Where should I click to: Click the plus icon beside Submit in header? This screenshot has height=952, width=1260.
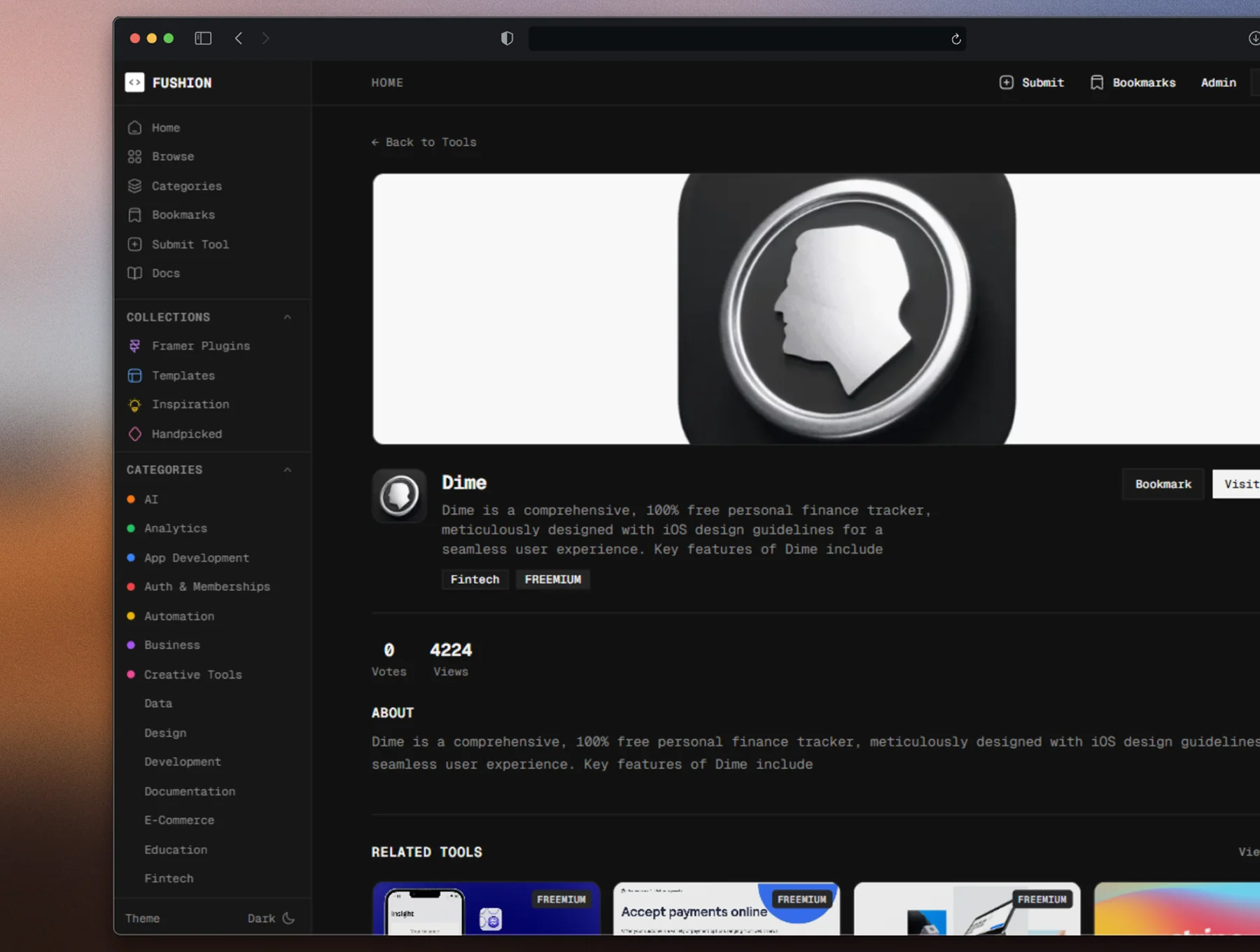point(1006,83)
